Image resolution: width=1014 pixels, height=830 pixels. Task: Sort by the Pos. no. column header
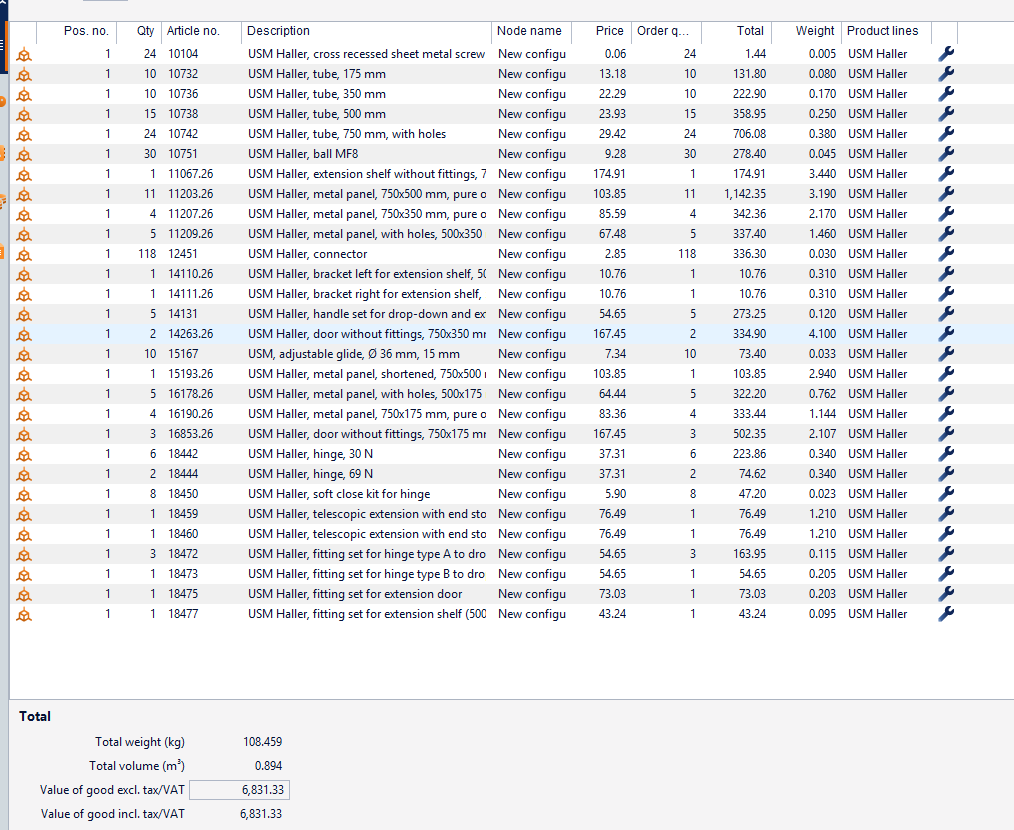click(76, 31)
